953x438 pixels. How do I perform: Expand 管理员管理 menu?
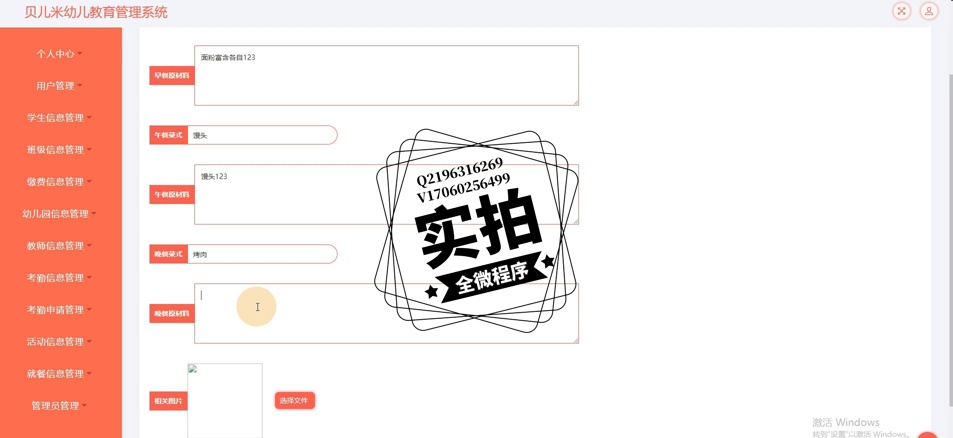tap(59, 406)
